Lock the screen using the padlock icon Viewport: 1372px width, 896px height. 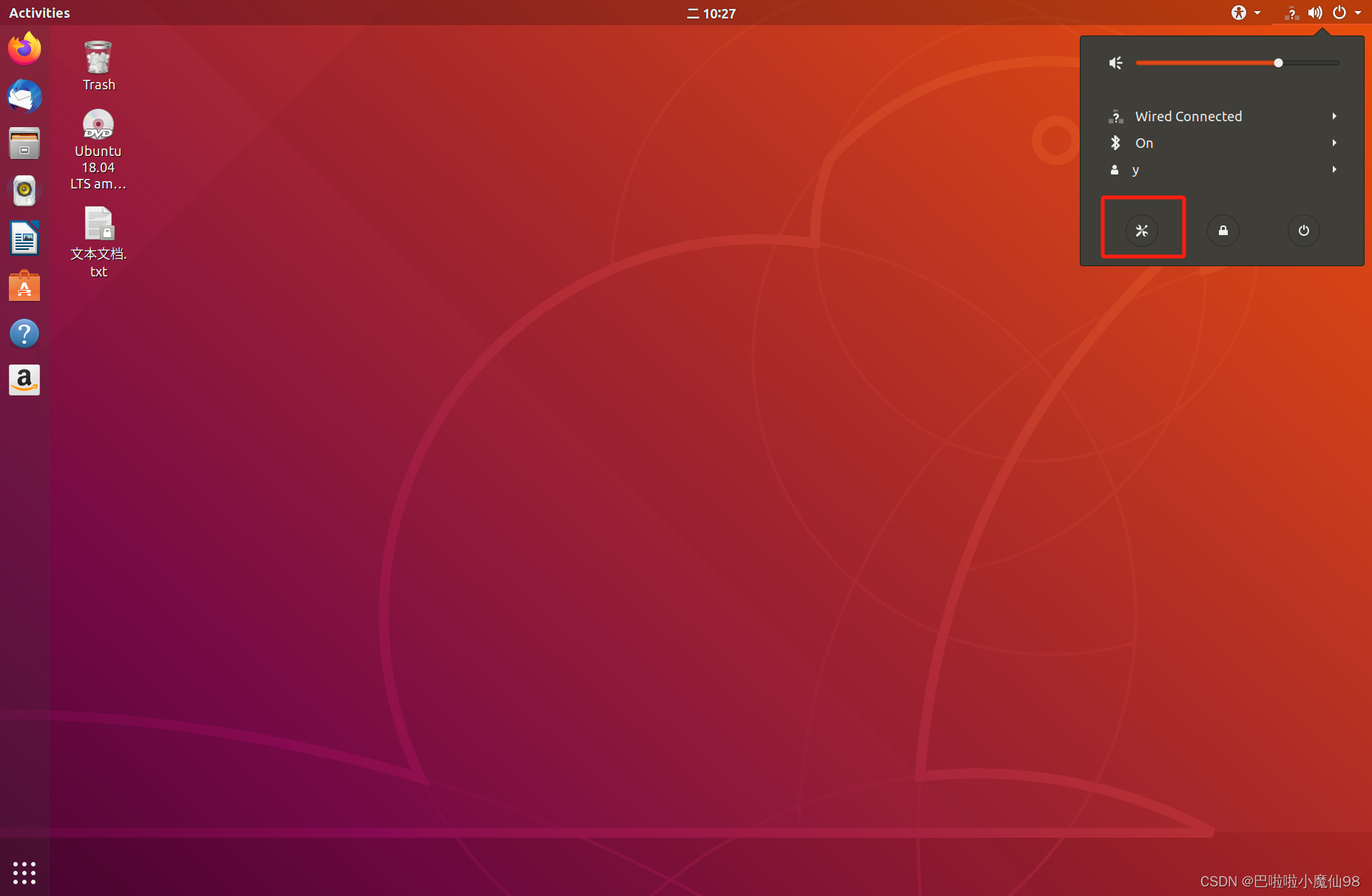1223,230
